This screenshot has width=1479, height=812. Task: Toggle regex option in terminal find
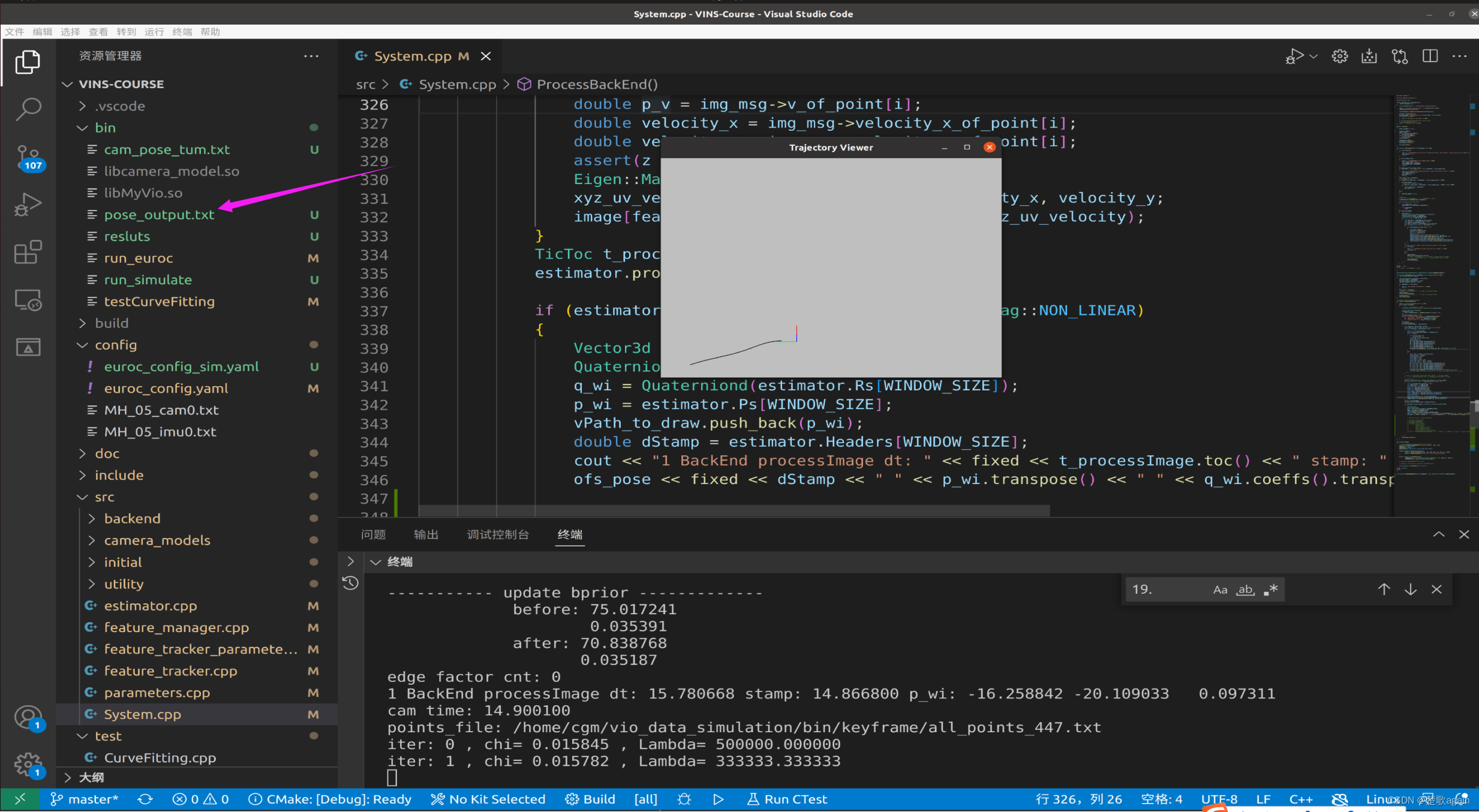coord(1271,590)
